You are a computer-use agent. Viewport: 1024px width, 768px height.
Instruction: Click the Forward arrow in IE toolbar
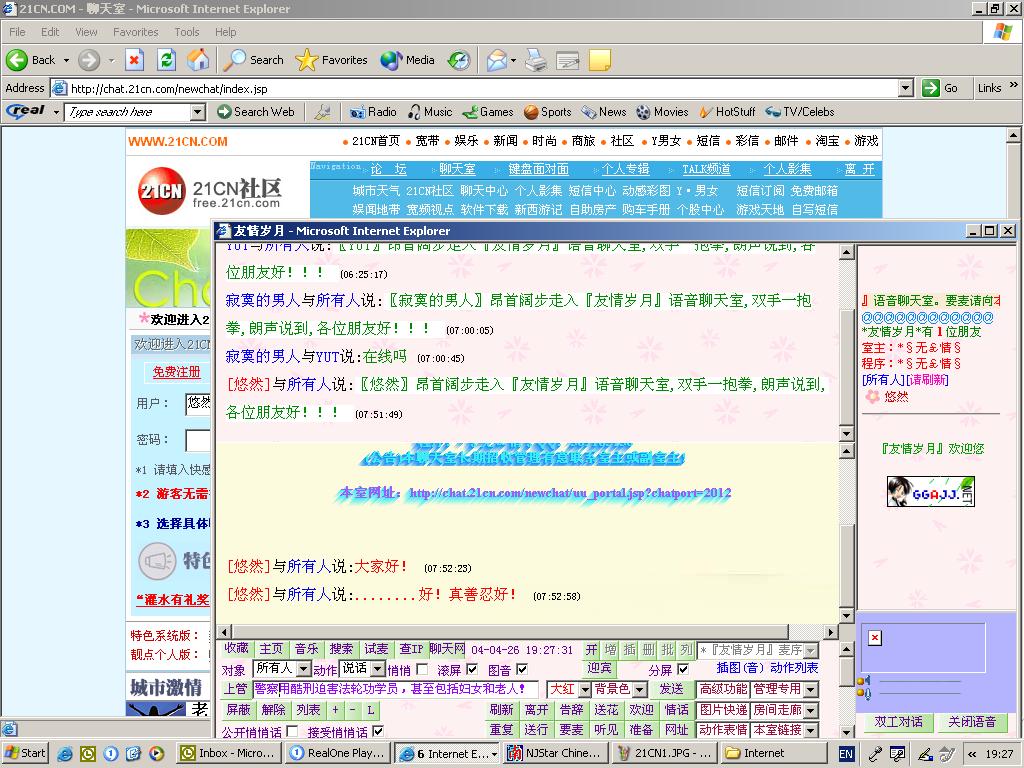coord(89,60)
